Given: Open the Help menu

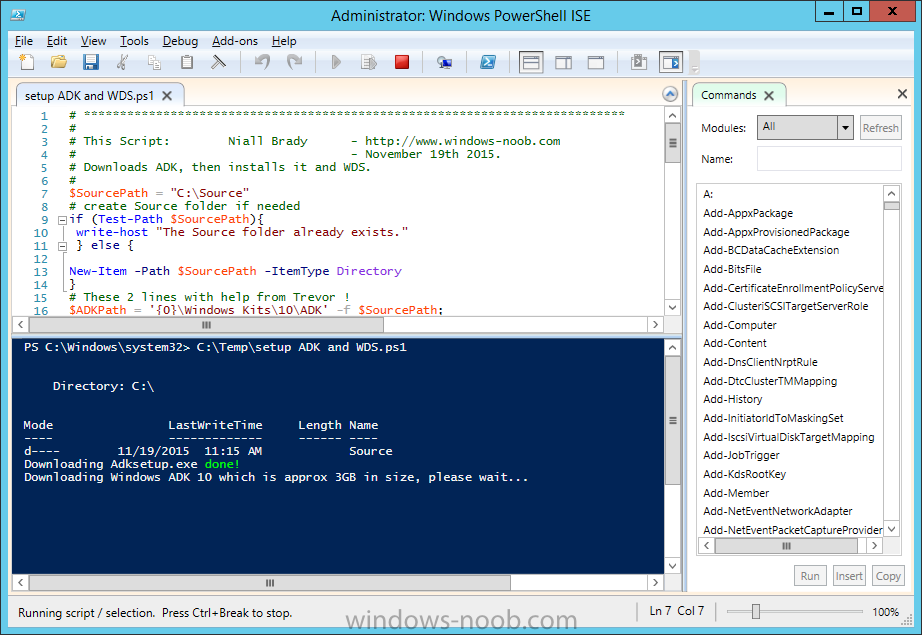Looking at the screenshot, I should [284, 41].
